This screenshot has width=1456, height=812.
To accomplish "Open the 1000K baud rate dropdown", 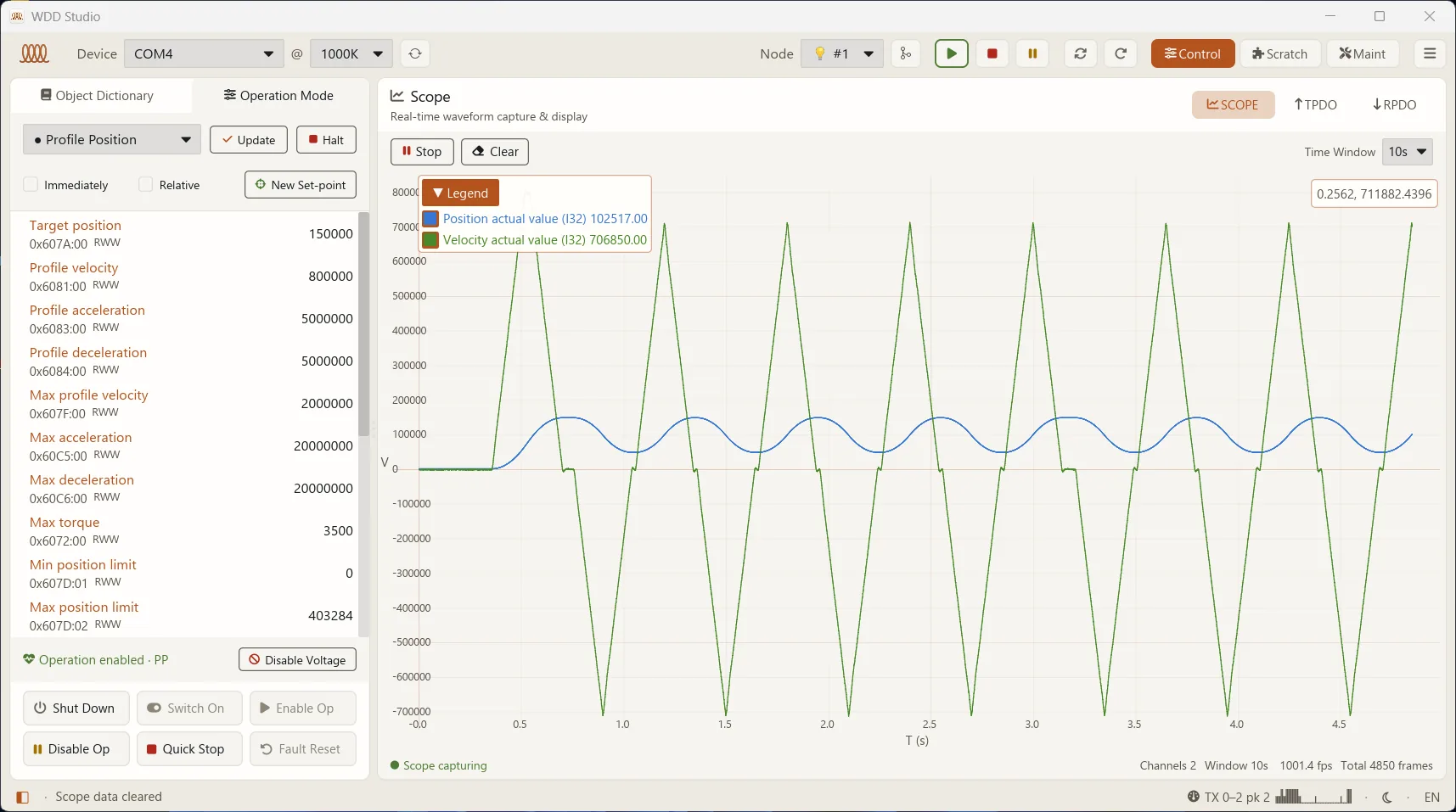I will click(x=351, y=53).
